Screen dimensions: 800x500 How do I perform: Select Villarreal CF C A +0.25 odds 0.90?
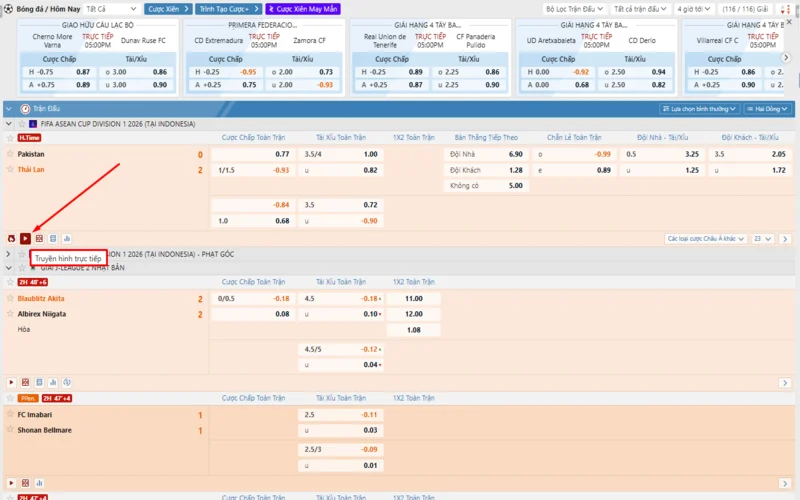pyautogui.click(x=724, y=85)
